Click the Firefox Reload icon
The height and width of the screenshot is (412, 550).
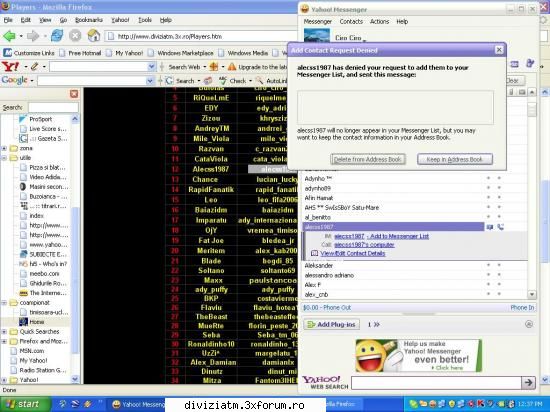(x=56, y=36)
